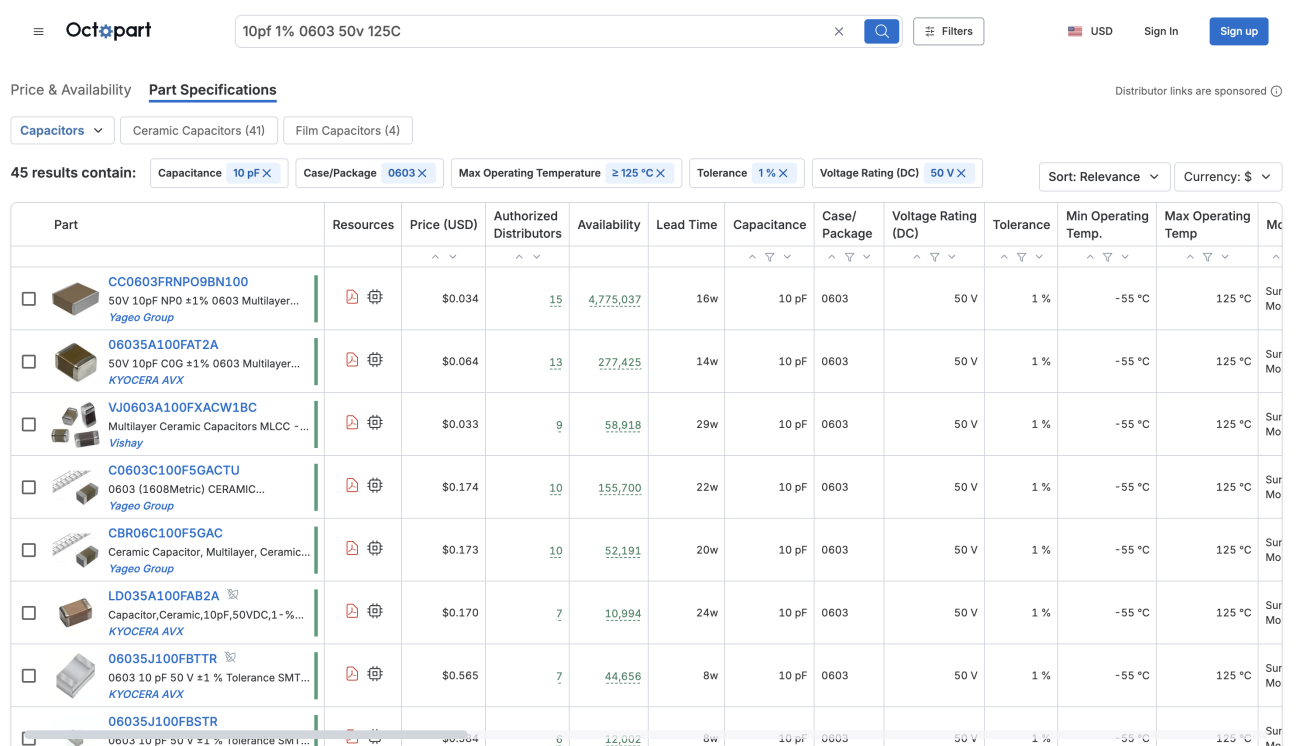This screenshot has width=1300, height=746.
Task: Open C0603C100F5GACTU product thumbnail
Action: coord(75,487)
